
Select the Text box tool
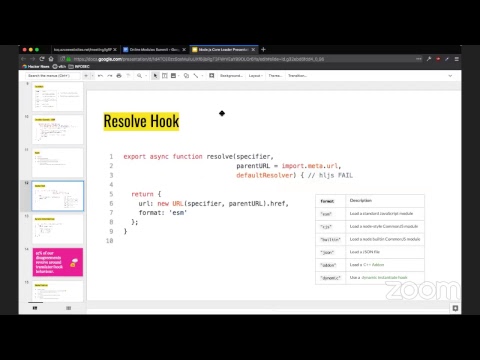165,76
